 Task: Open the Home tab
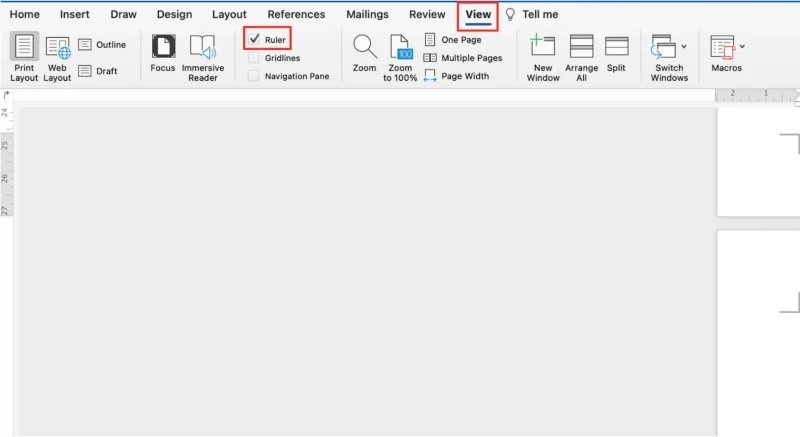(x=24, y=14)
